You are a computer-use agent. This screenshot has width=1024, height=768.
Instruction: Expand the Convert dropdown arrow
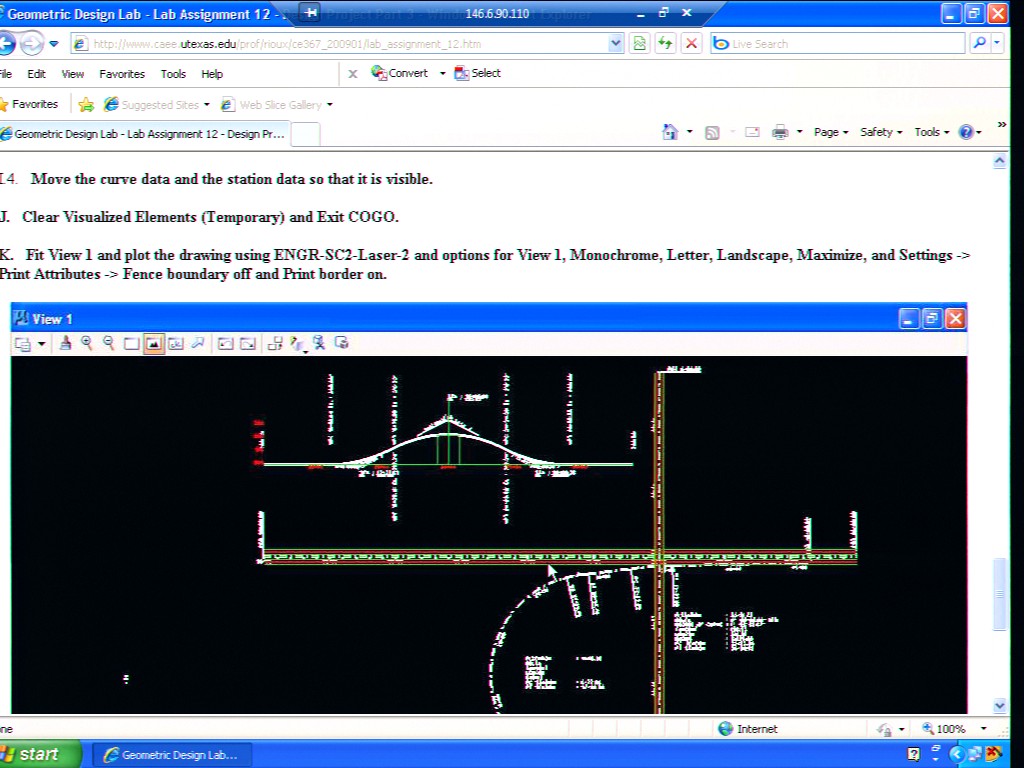(442, 73)
